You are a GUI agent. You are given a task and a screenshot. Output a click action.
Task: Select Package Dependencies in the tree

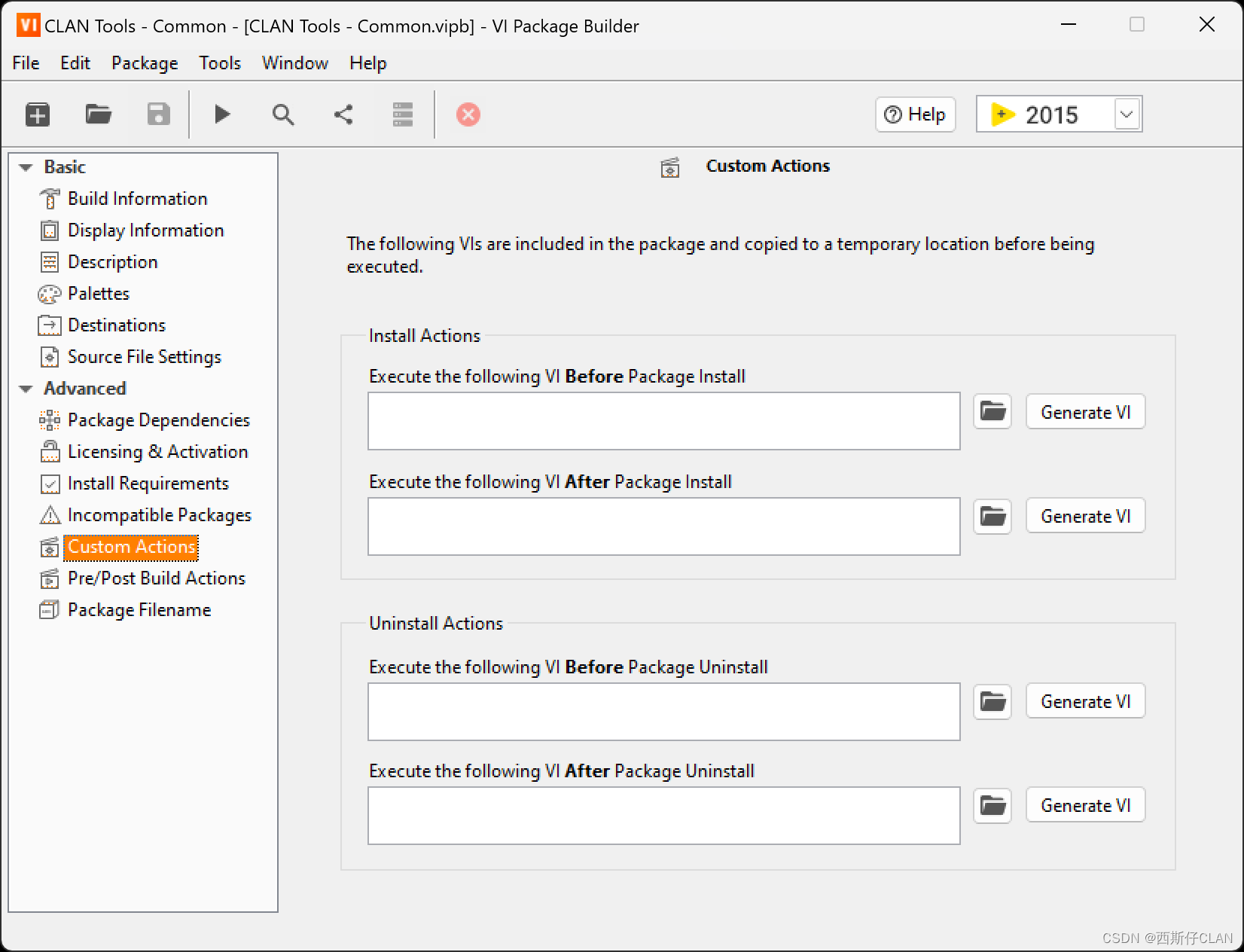159,420
